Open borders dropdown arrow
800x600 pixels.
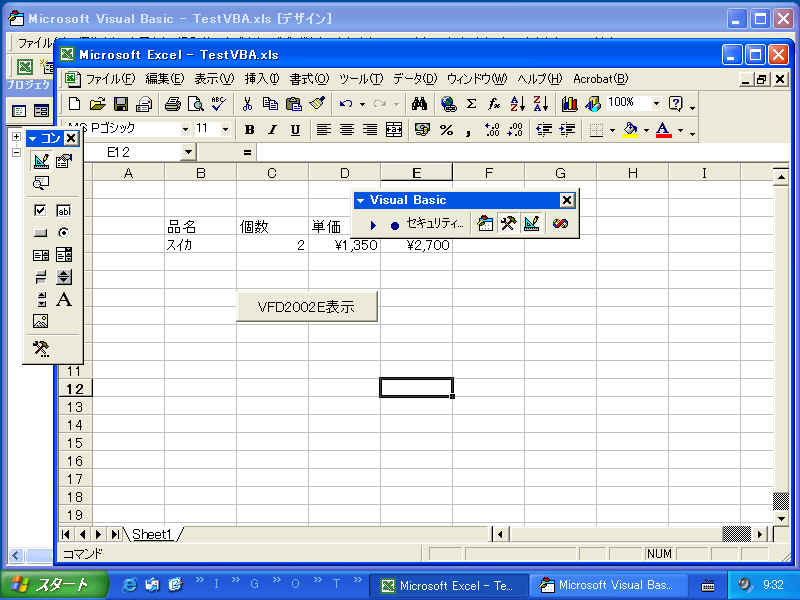coord(613,130)
